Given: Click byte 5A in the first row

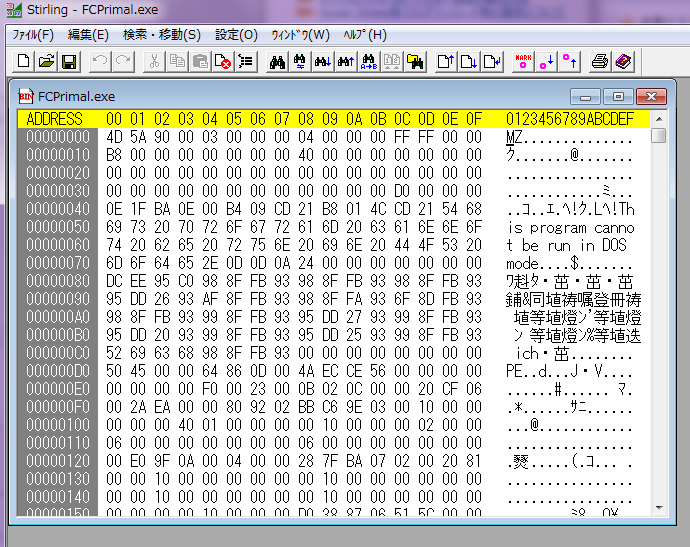Looking at the screenshot, I should [x=138, y=137].
